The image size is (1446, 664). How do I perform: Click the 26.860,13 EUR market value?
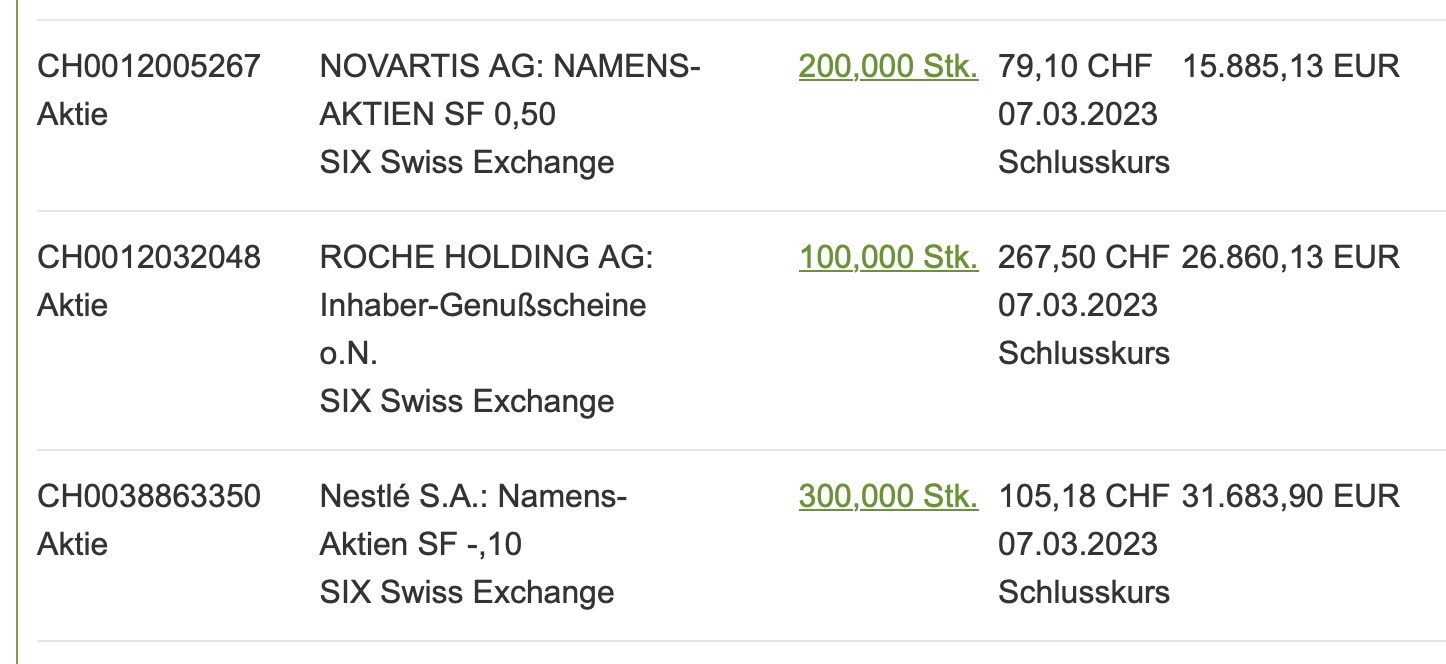pos(1290,258)
